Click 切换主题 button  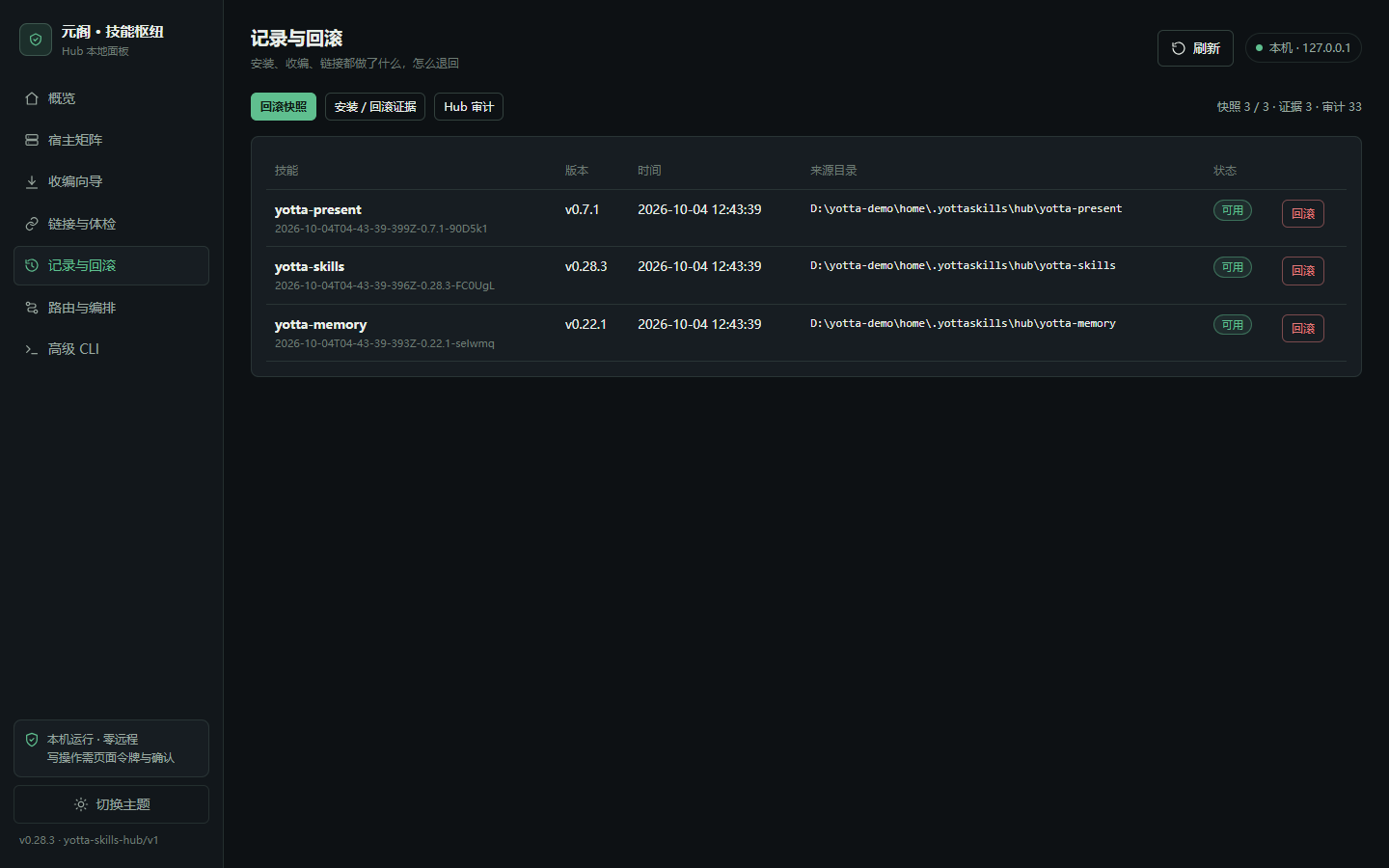point(111,804)
